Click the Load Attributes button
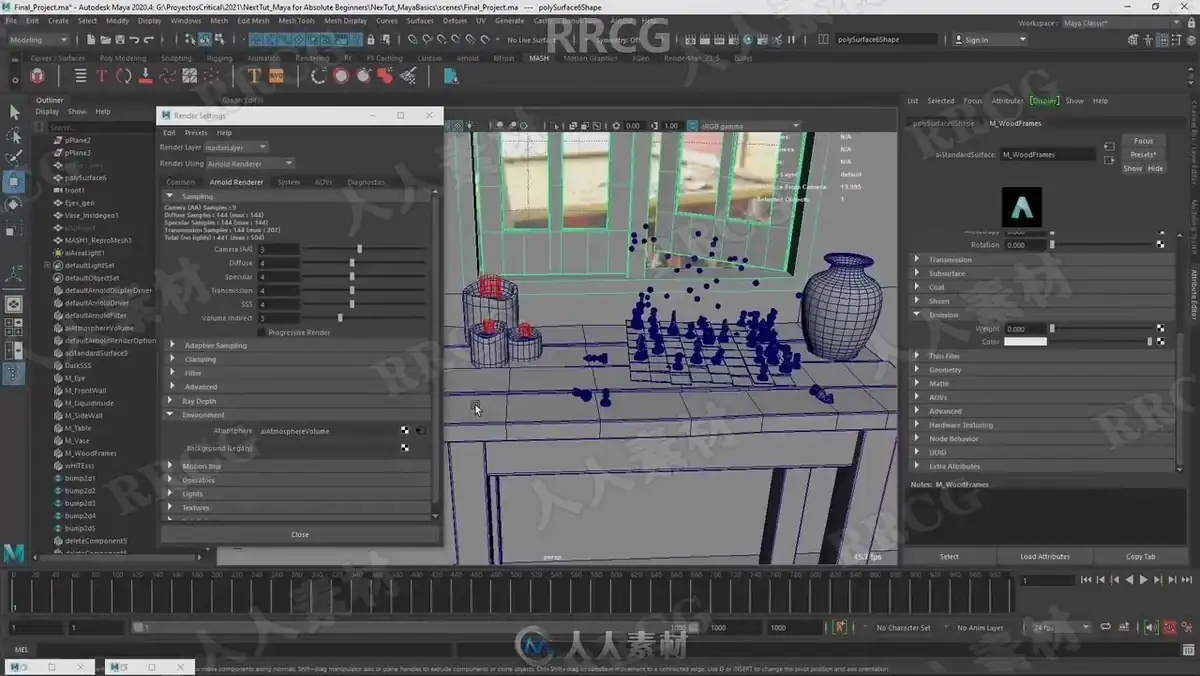The width and height of the screenshot is (1200, 676). [x=1045, y=557]
